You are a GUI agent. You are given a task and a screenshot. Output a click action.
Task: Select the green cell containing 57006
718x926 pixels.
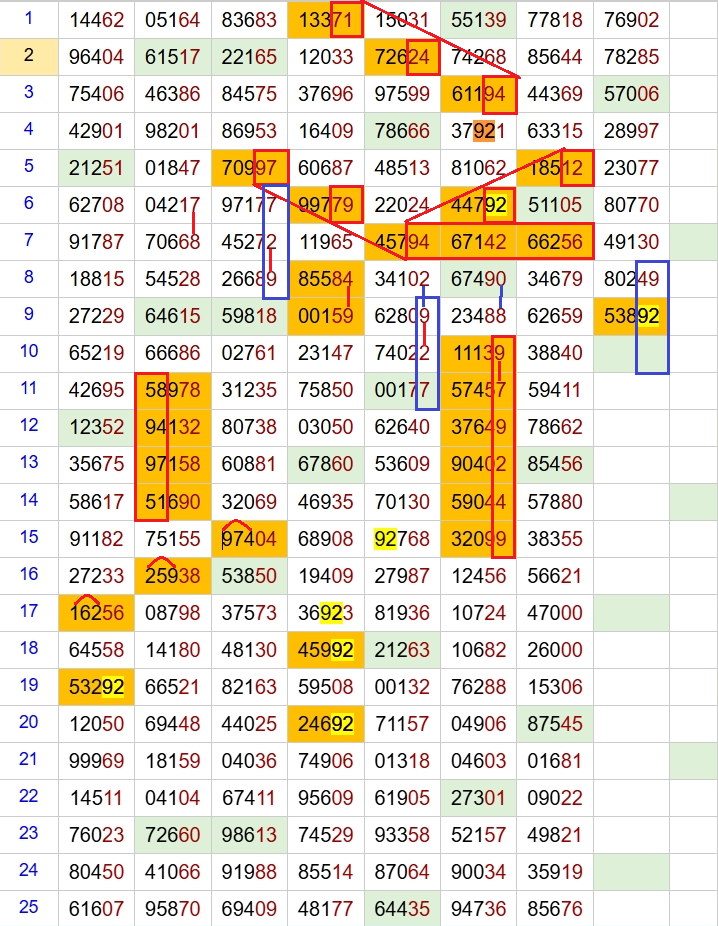pos(631,94)
